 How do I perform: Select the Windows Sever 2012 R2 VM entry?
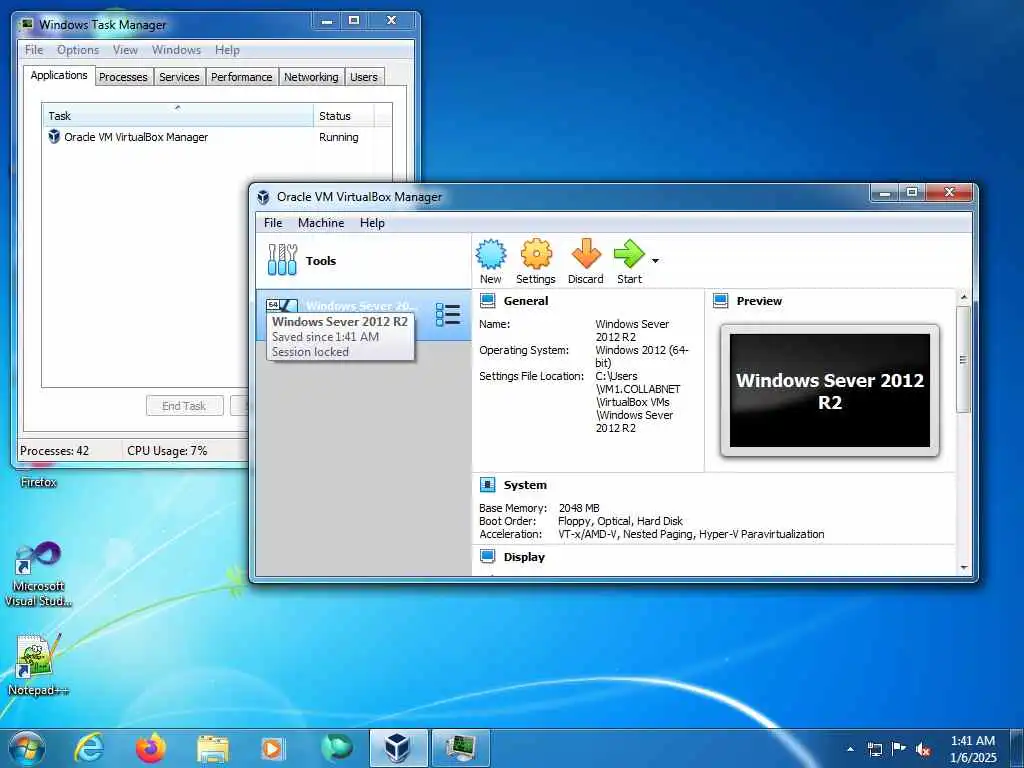[x=362, y=315]
